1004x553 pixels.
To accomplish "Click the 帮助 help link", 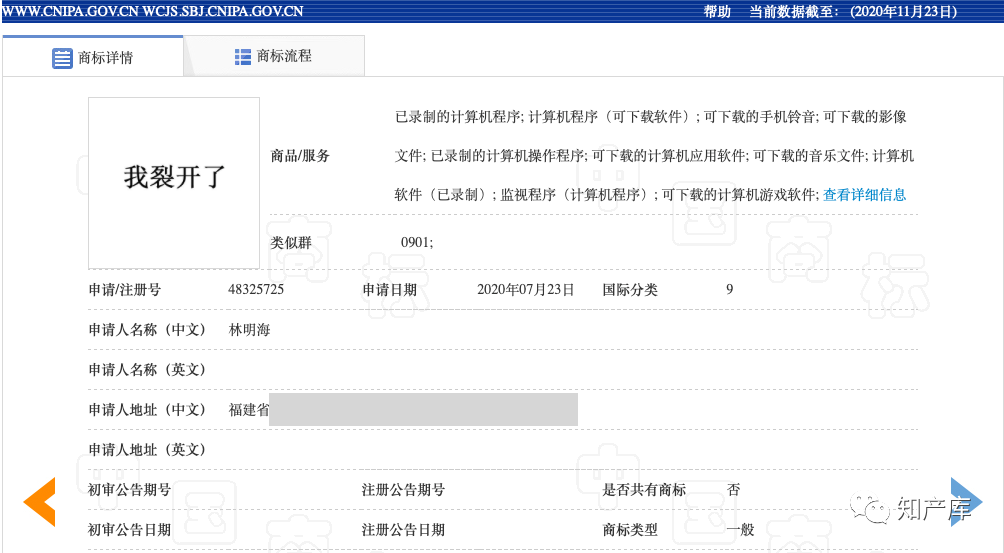I will [x=717, y=12].
